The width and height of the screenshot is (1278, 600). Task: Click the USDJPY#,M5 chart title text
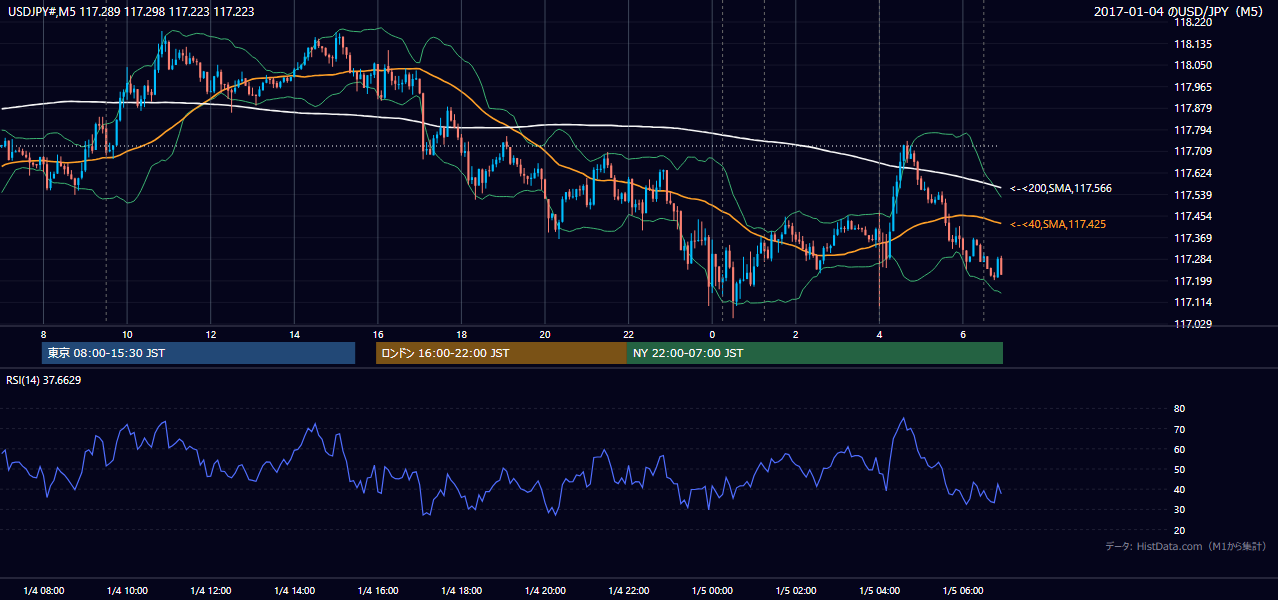click(x=130, y=11)
